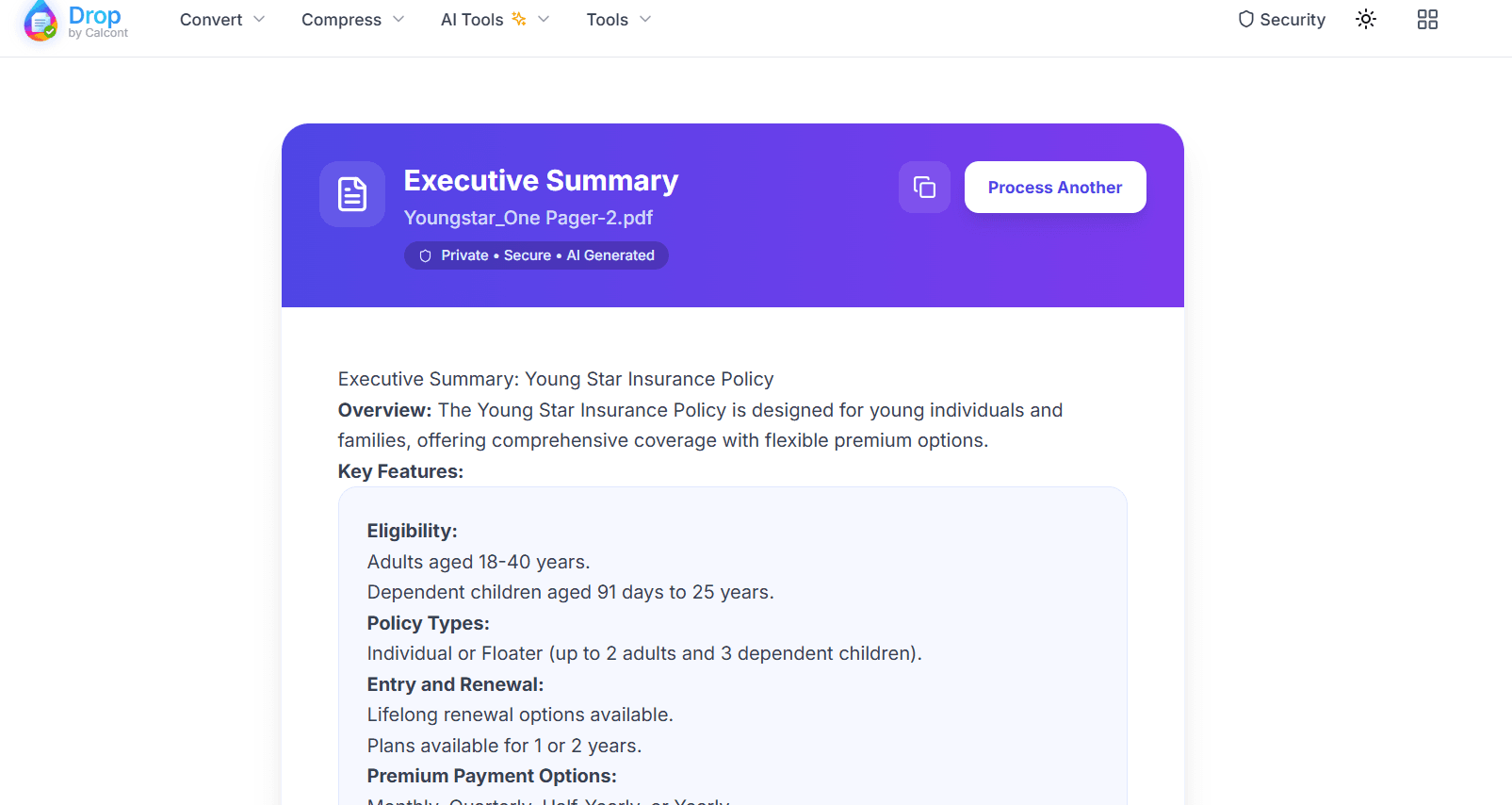Select the Private Secure AI Generated badge
The image size is (1512, 805).
[535, 255]
